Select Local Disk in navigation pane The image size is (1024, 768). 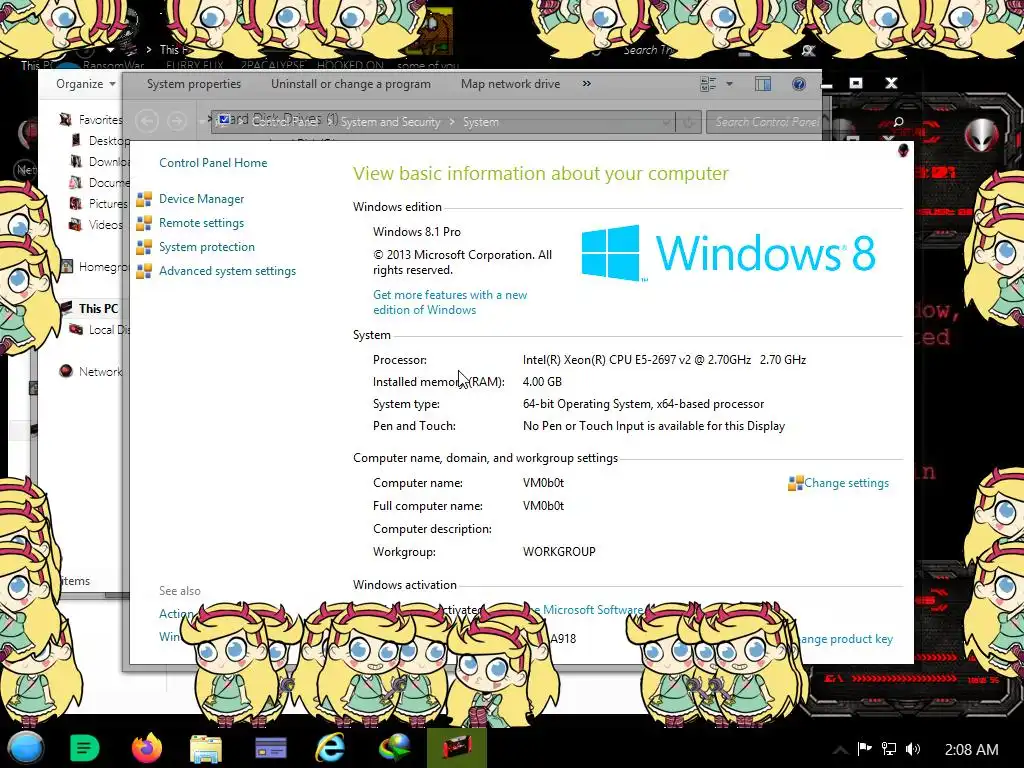point(109,330)
